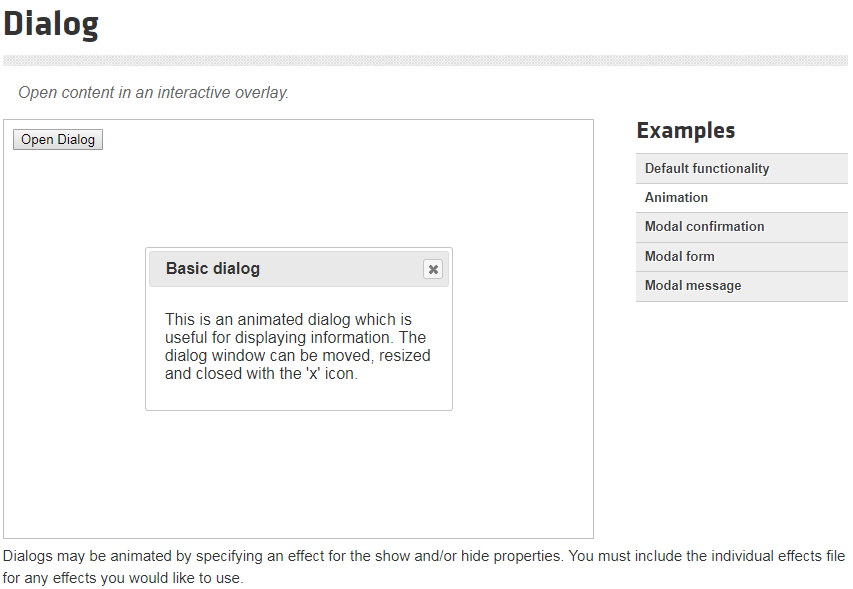
Task: Click the Basic dialog title bar
Action: [x=299, y=269]
